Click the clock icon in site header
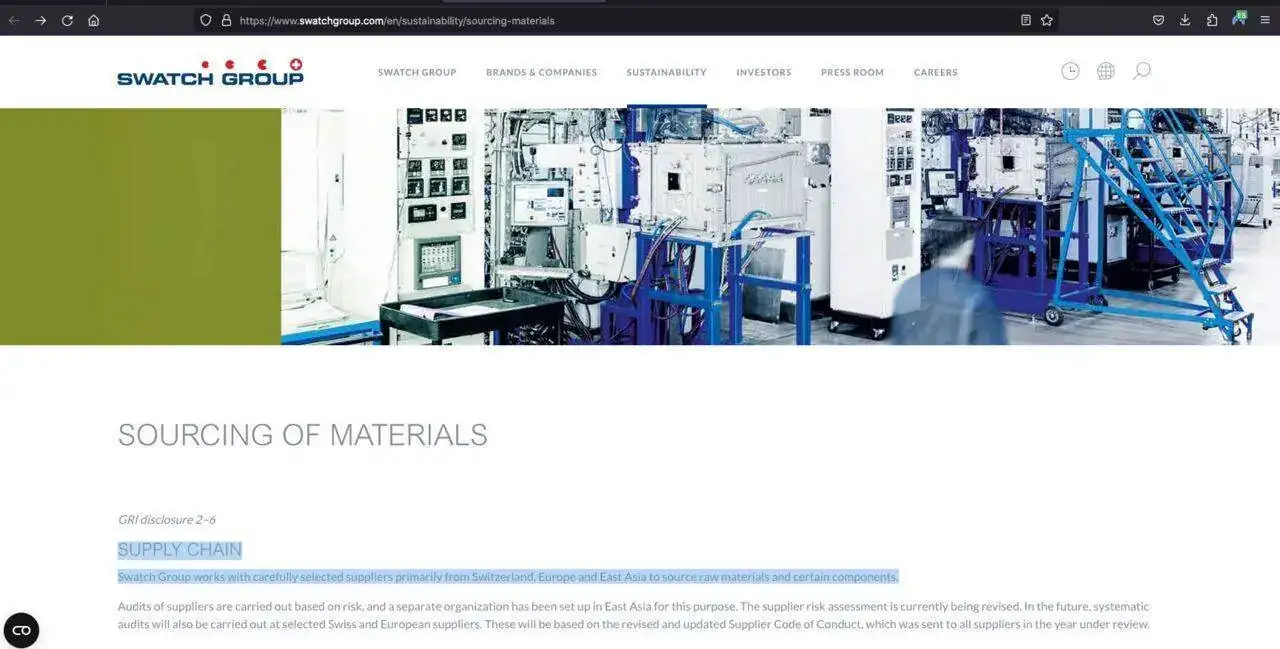This screenshot has width=1280, height=649. click(x=1070, y=71)
